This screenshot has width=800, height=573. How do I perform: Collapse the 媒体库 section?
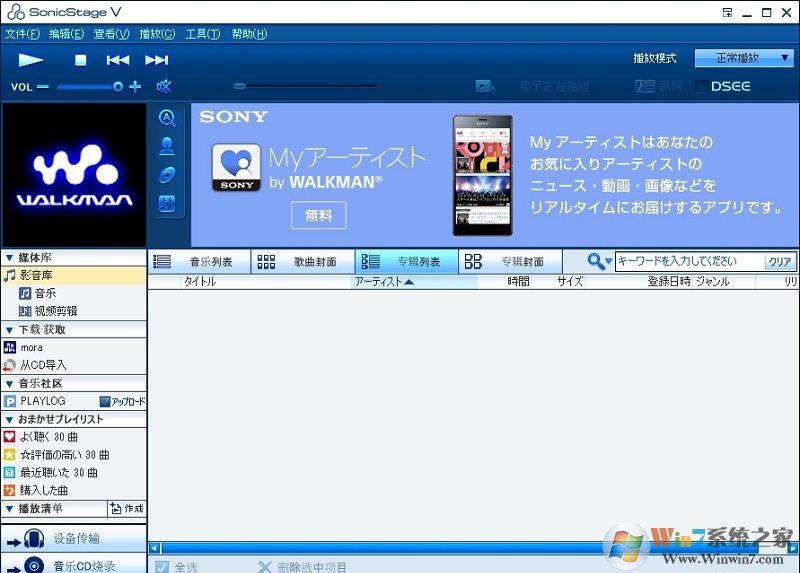pos(9,257)
